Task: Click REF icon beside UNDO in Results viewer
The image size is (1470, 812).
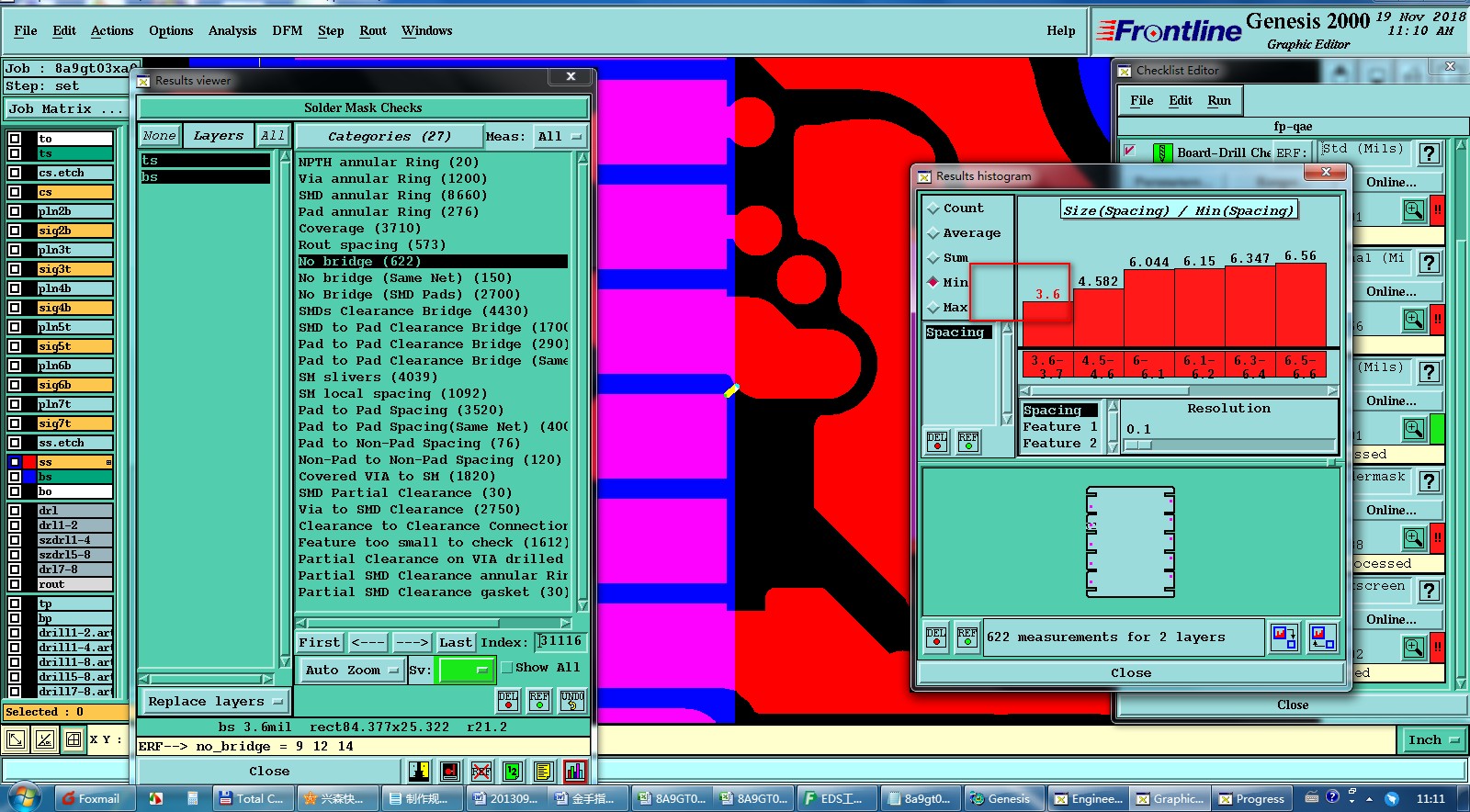Action: coord(540,702)
